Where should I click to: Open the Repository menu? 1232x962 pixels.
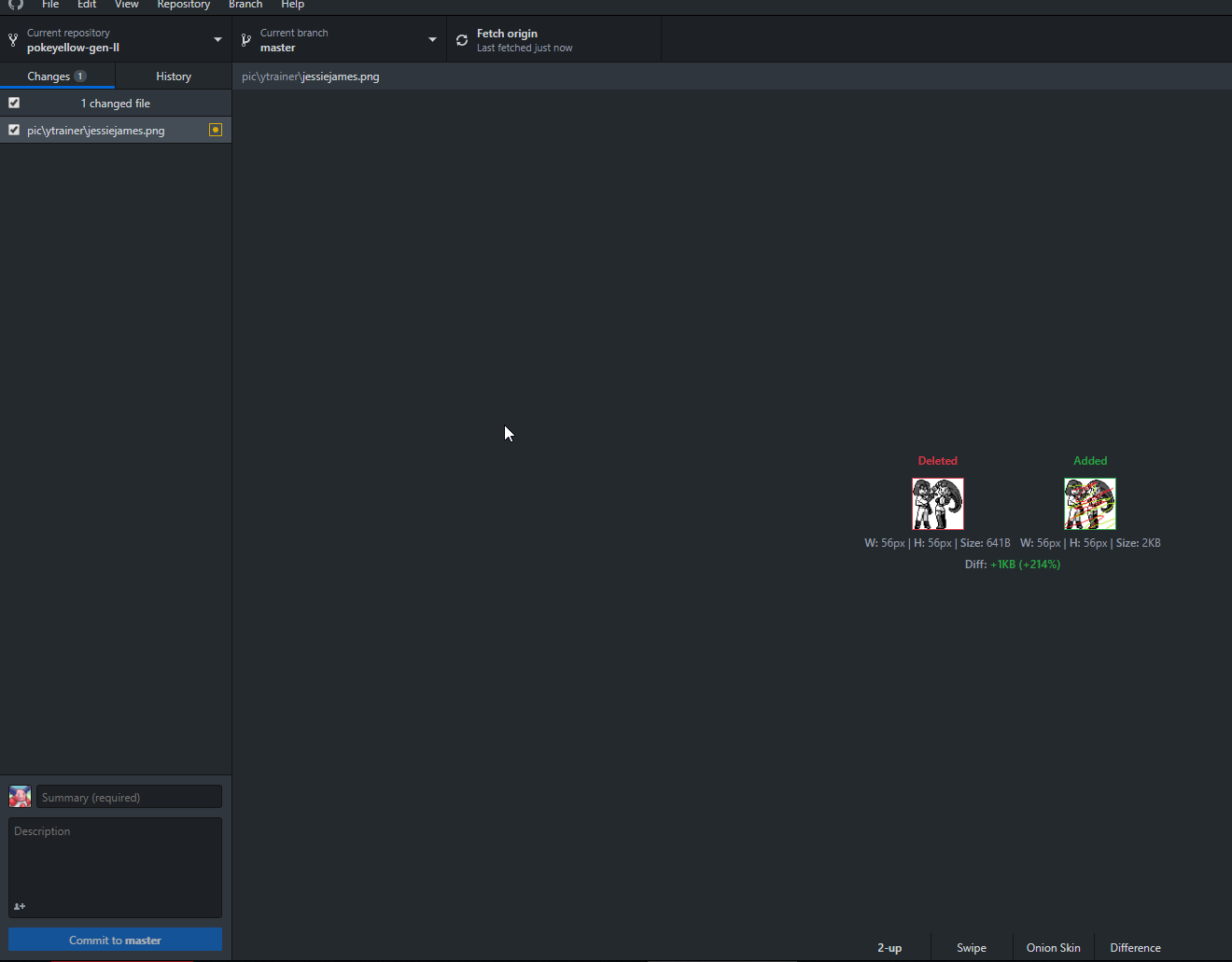click(183, 5)
